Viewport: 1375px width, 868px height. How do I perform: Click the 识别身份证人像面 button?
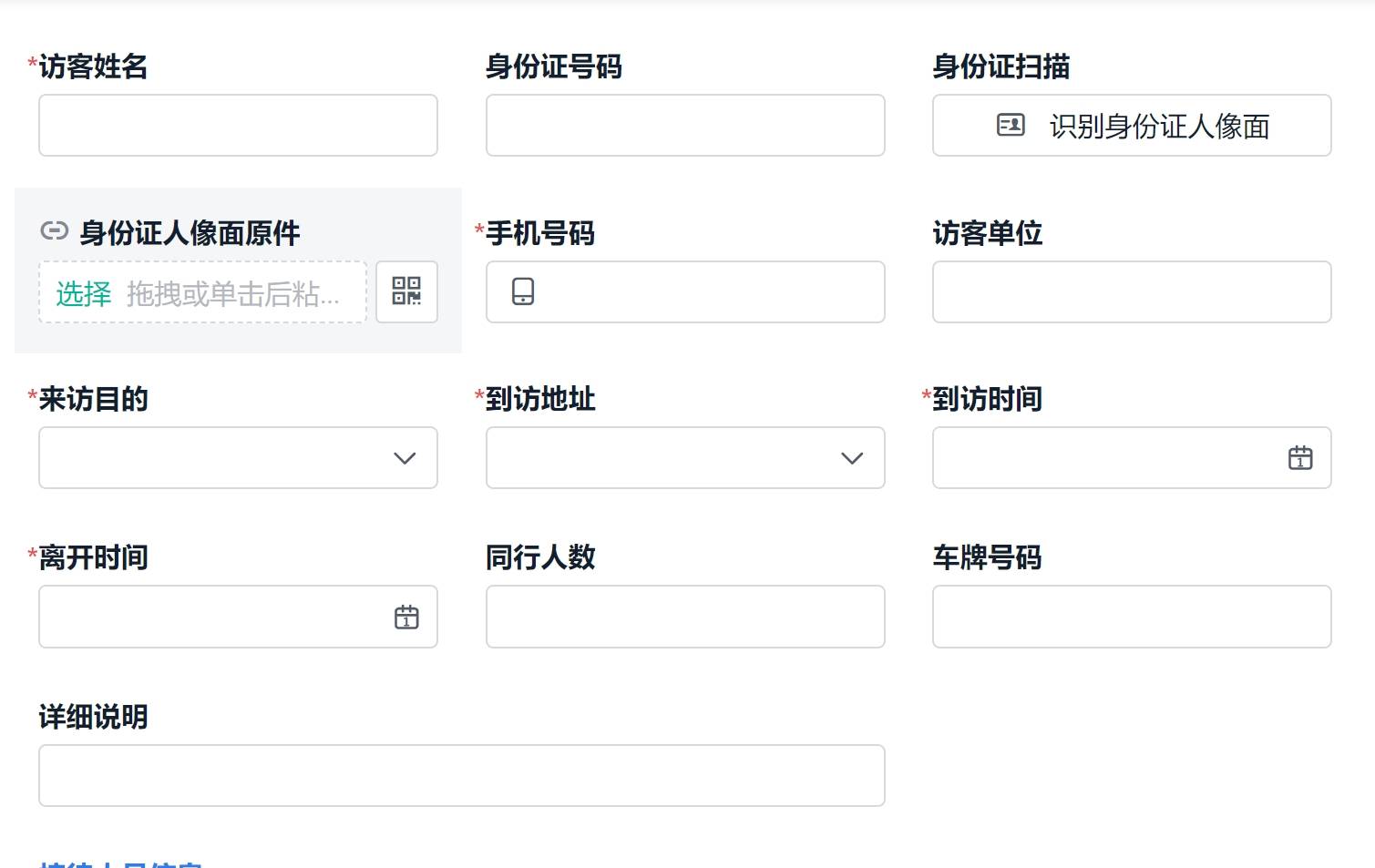click(x=1132, y=125)
